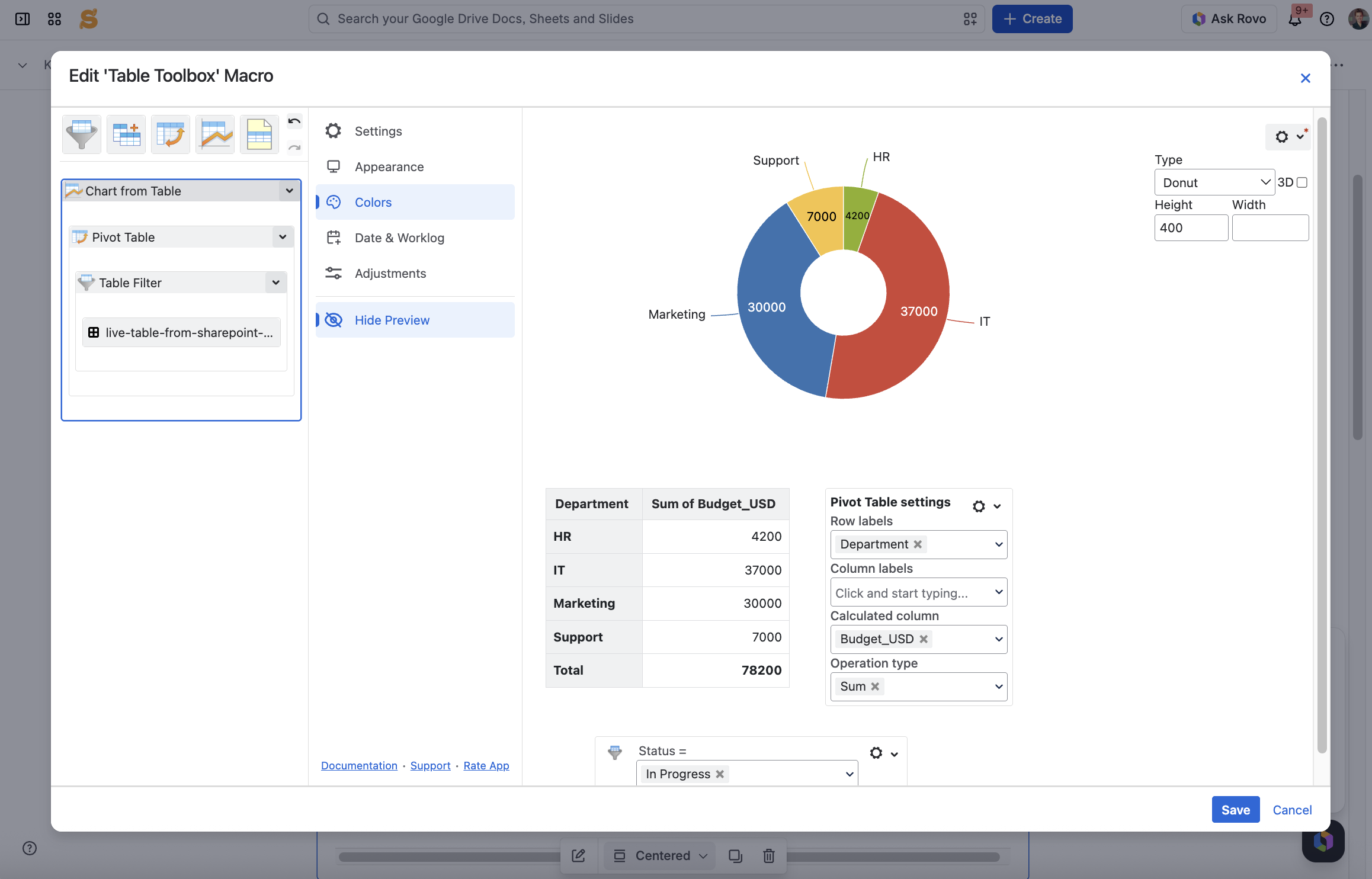The width and height of the screenshot is (1372, 879).
Task: Remove the Budget_USD tag
Action: [924, 639]
